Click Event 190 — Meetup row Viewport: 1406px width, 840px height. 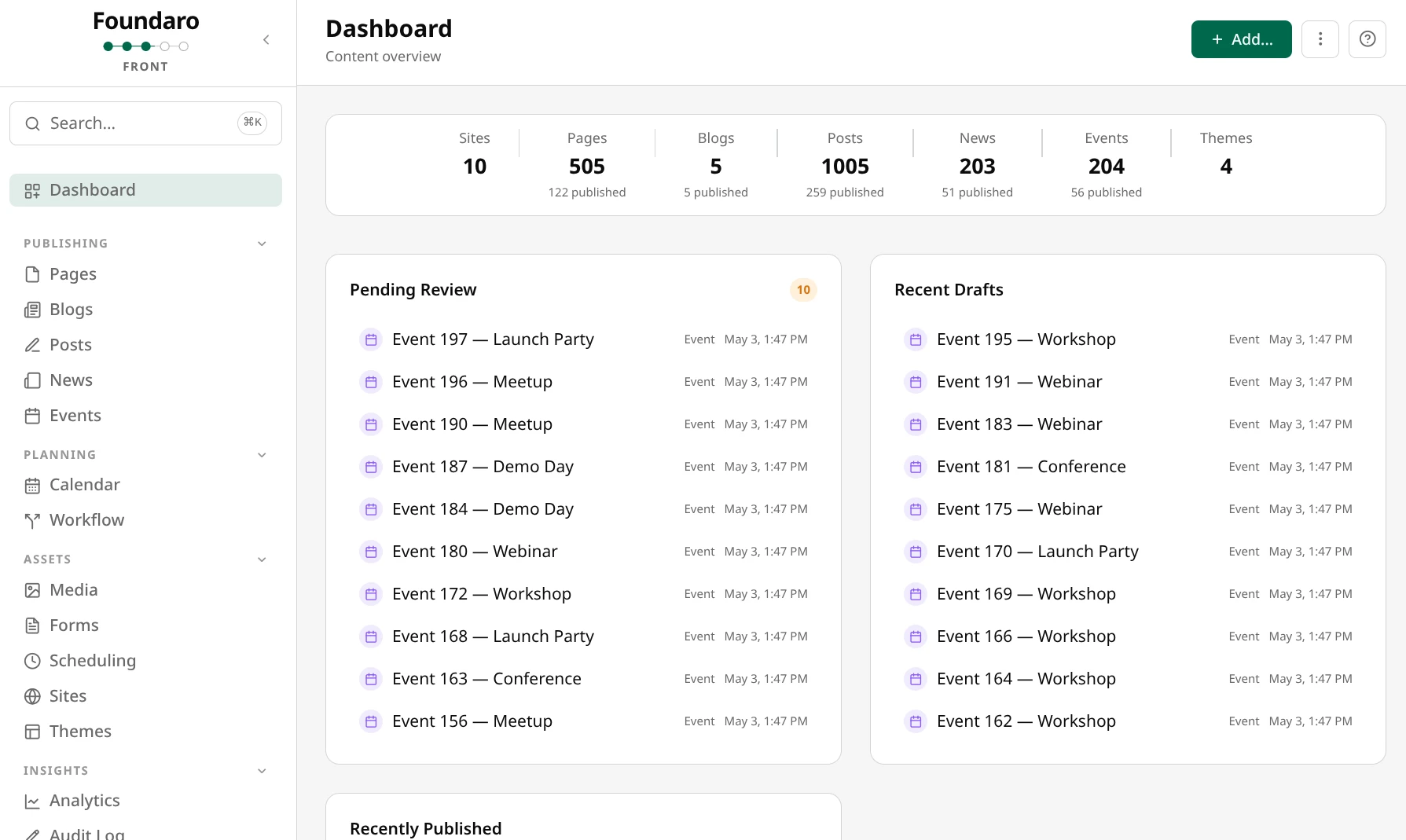583,424
